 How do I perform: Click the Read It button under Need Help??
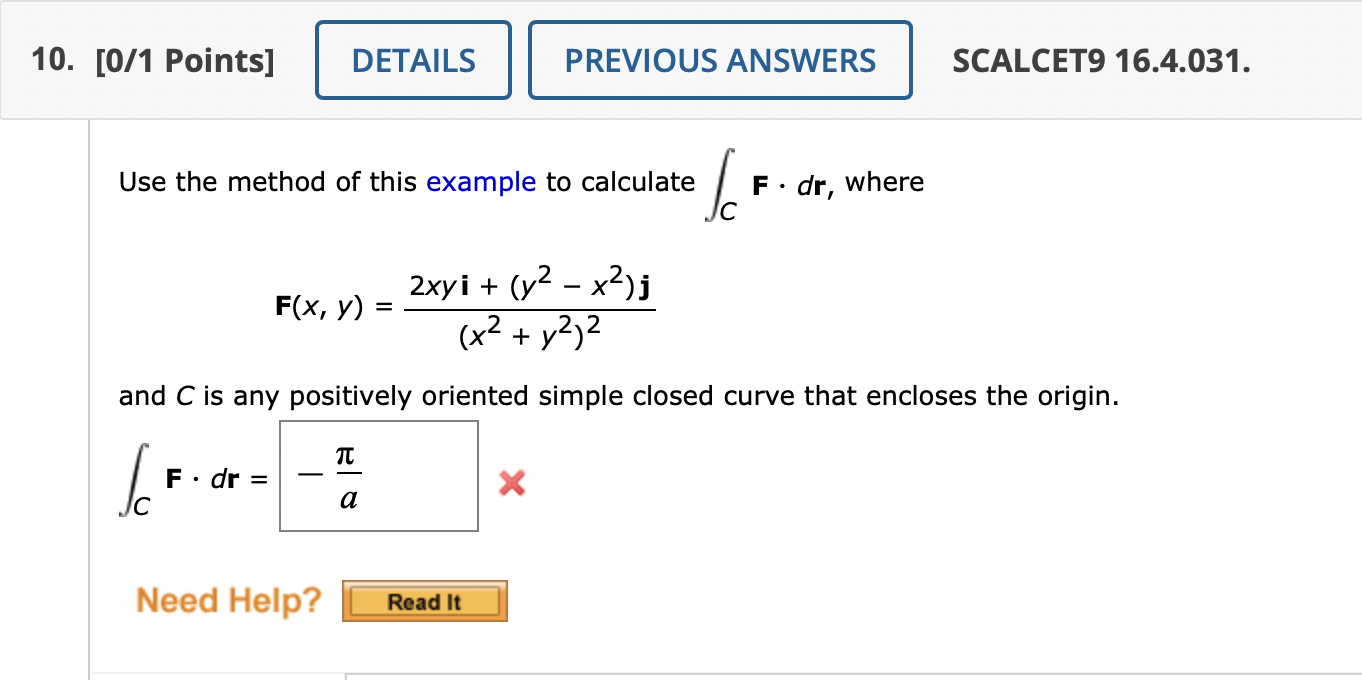point(424,601)
